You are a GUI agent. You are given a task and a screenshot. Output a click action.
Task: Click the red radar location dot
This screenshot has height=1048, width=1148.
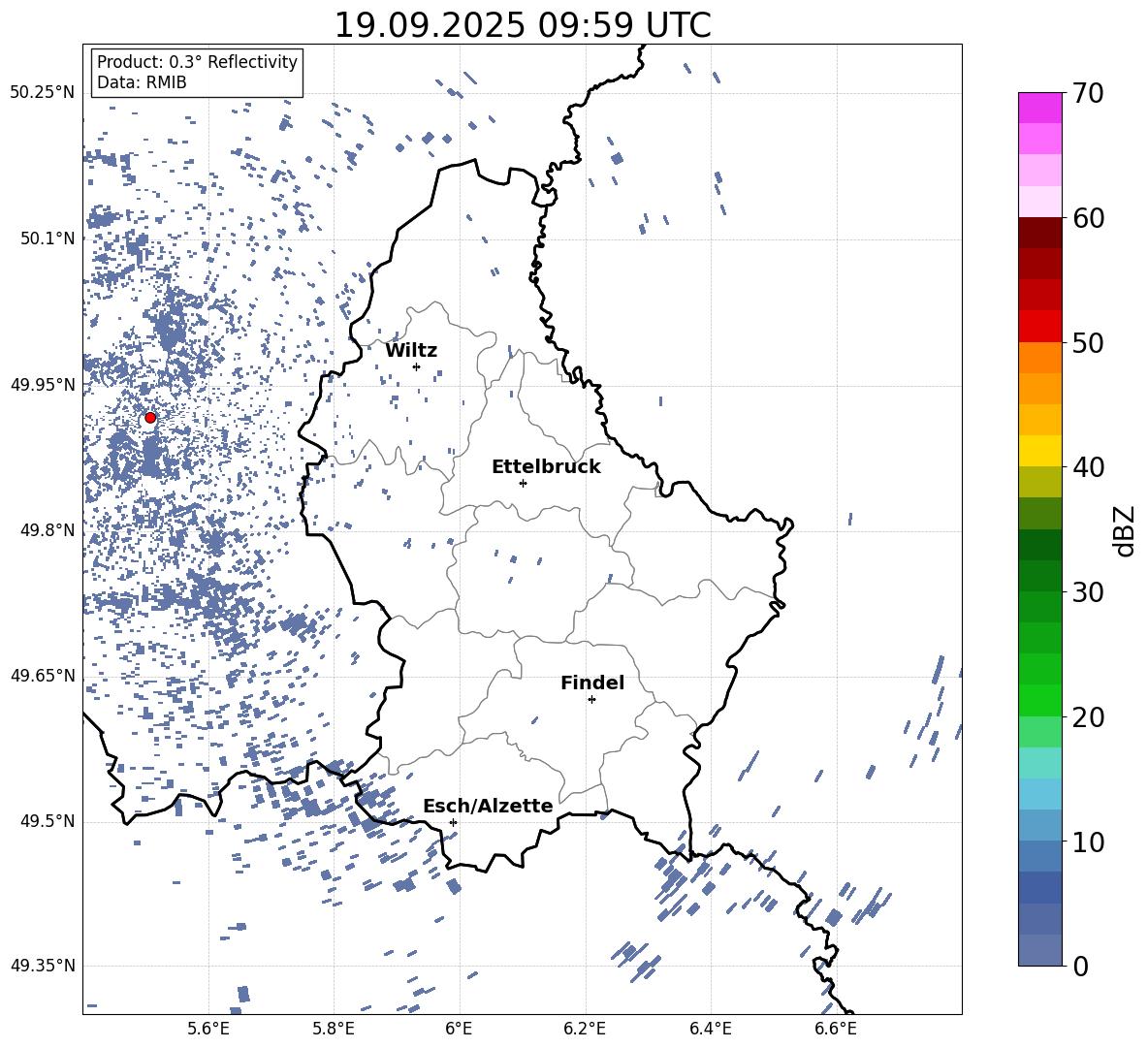coord(150,417)
